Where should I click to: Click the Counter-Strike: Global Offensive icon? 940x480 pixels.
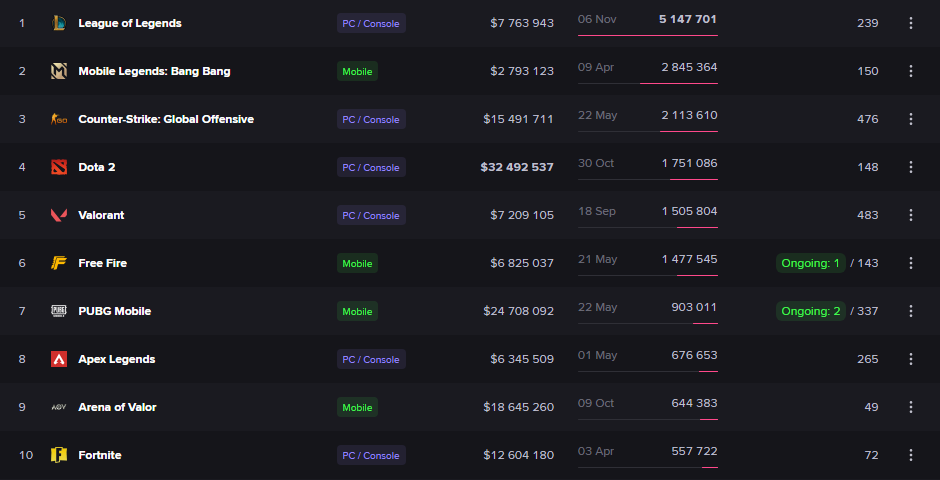point(59,119)
